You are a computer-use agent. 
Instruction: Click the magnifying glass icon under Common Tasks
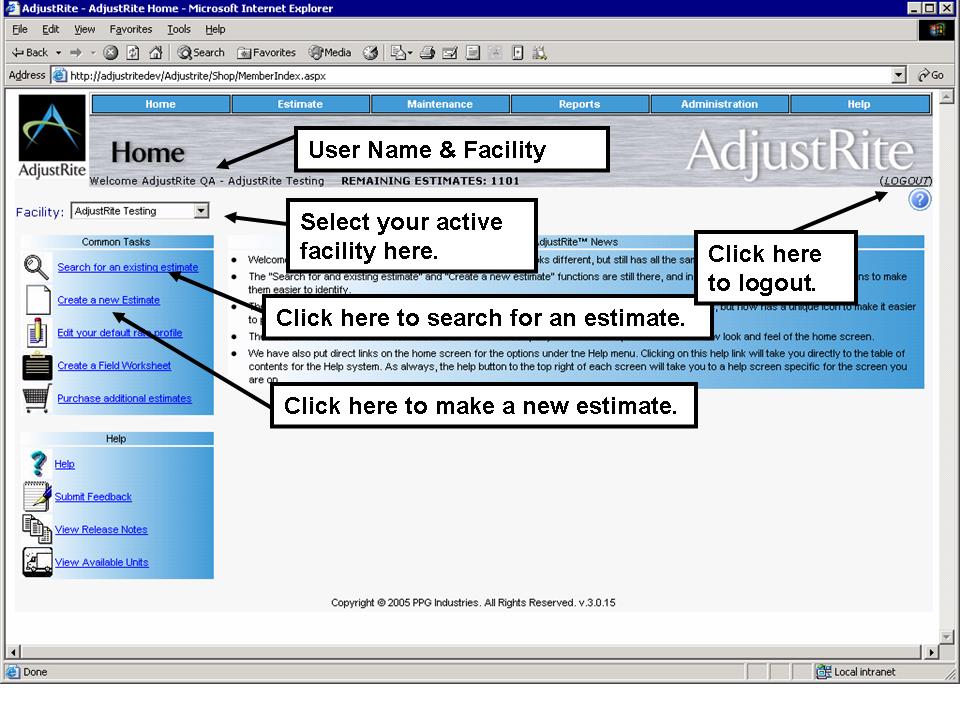click(36, 268)
